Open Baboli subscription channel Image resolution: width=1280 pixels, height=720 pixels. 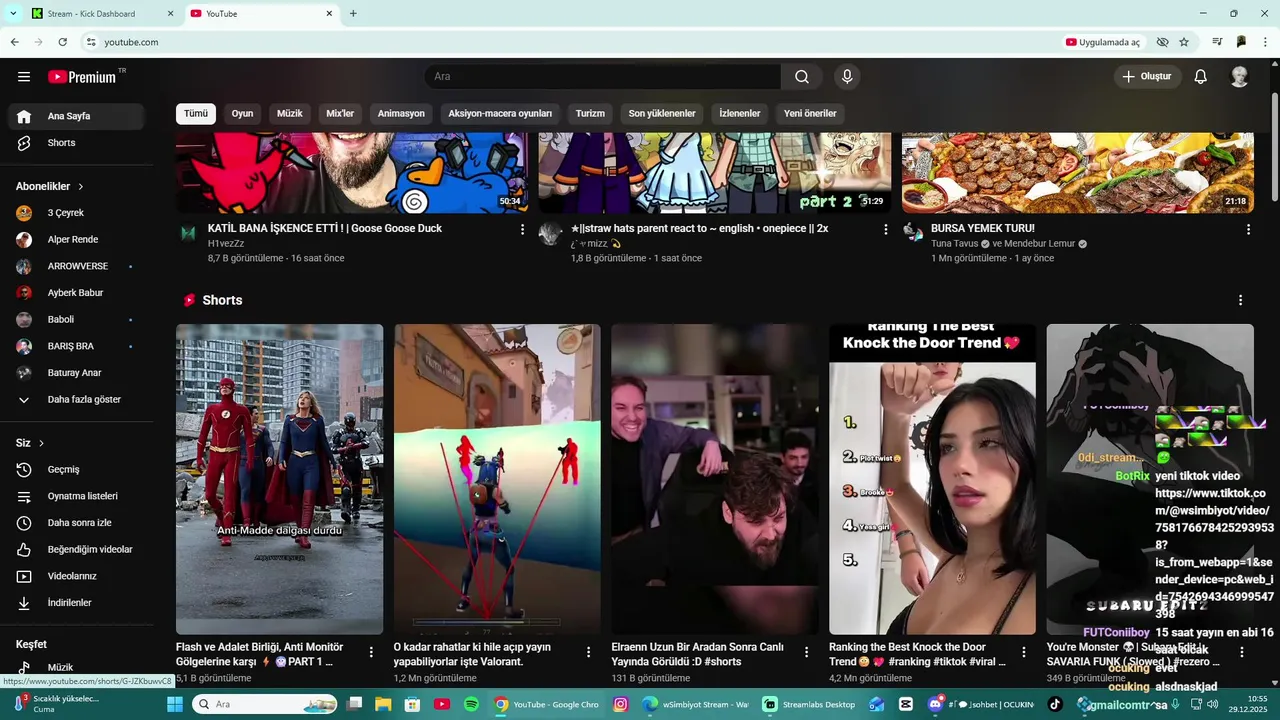tap(76, 320)
